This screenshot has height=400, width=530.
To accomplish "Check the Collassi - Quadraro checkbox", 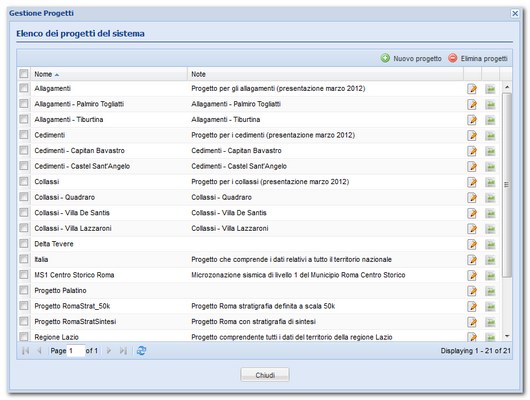I will coord(24,197).
